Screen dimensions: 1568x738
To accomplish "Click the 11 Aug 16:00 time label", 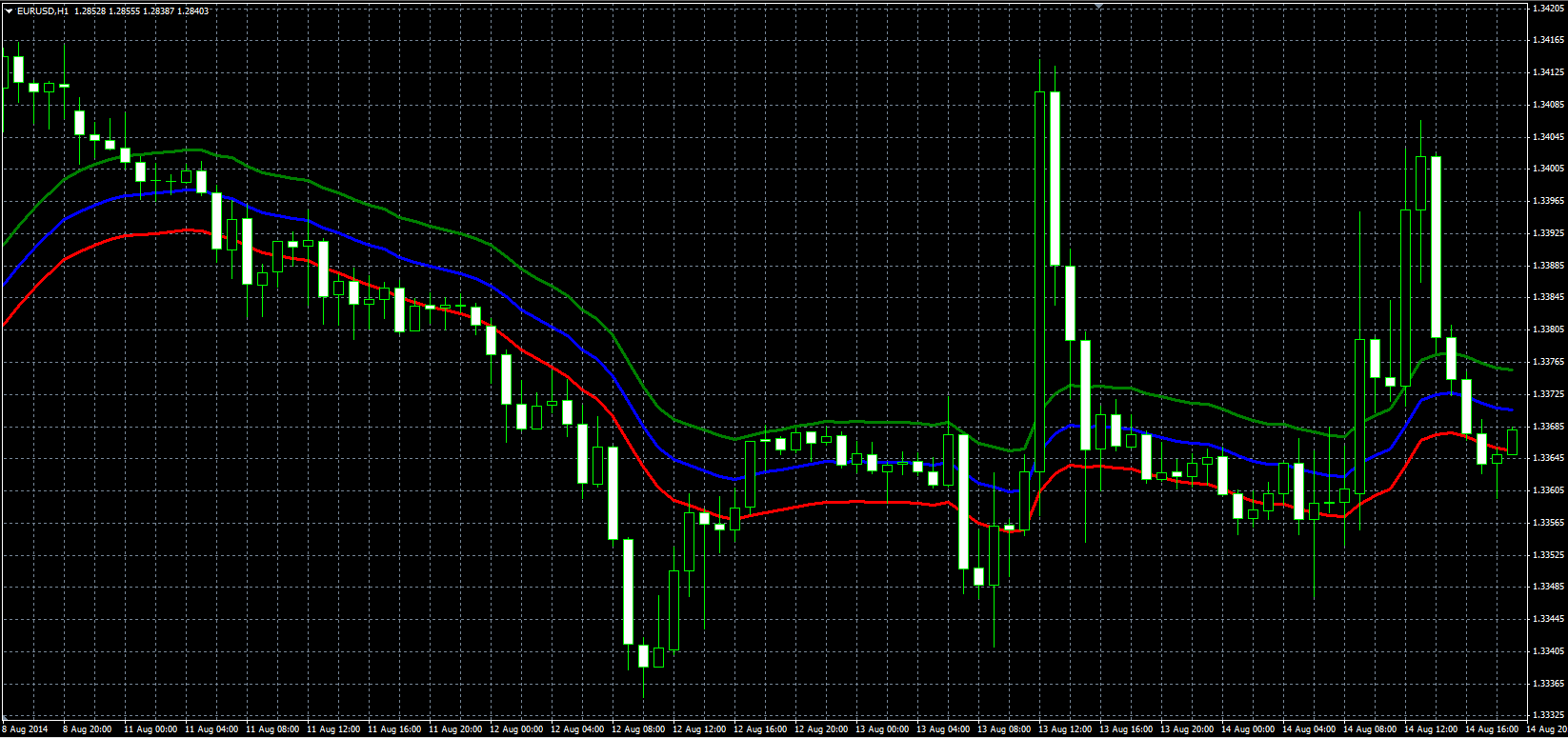I will pyautogui.click(x=394, y=729).
